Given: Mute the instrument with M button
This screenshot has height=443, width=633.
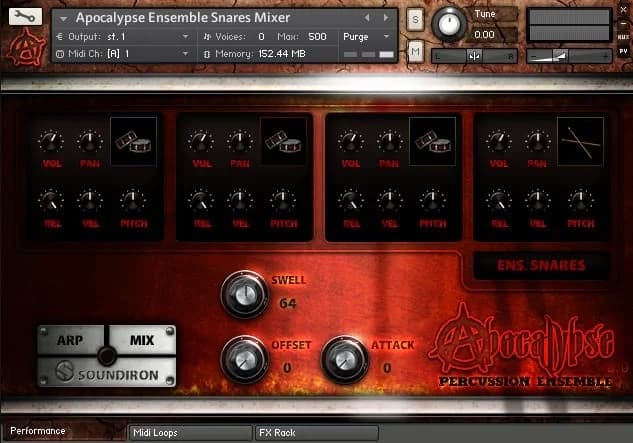Looking at the screenshot, I should [x=415, y=51].
